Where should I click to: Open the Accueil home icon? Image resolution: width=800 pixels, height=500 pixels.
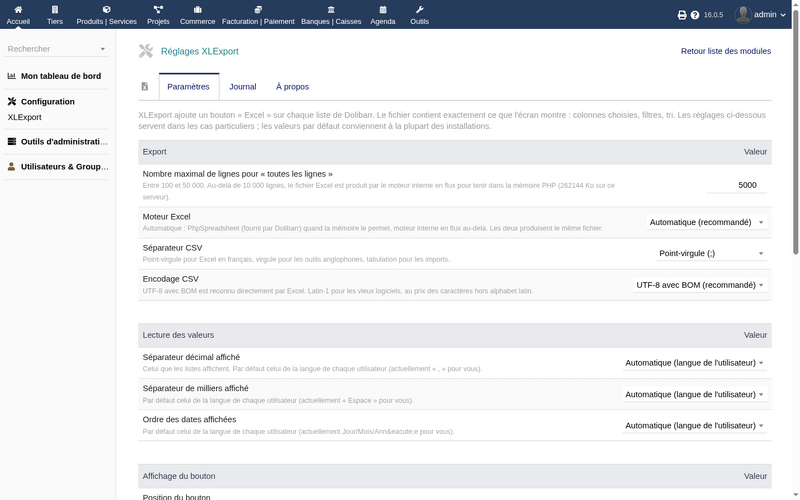tap(18, 9)
